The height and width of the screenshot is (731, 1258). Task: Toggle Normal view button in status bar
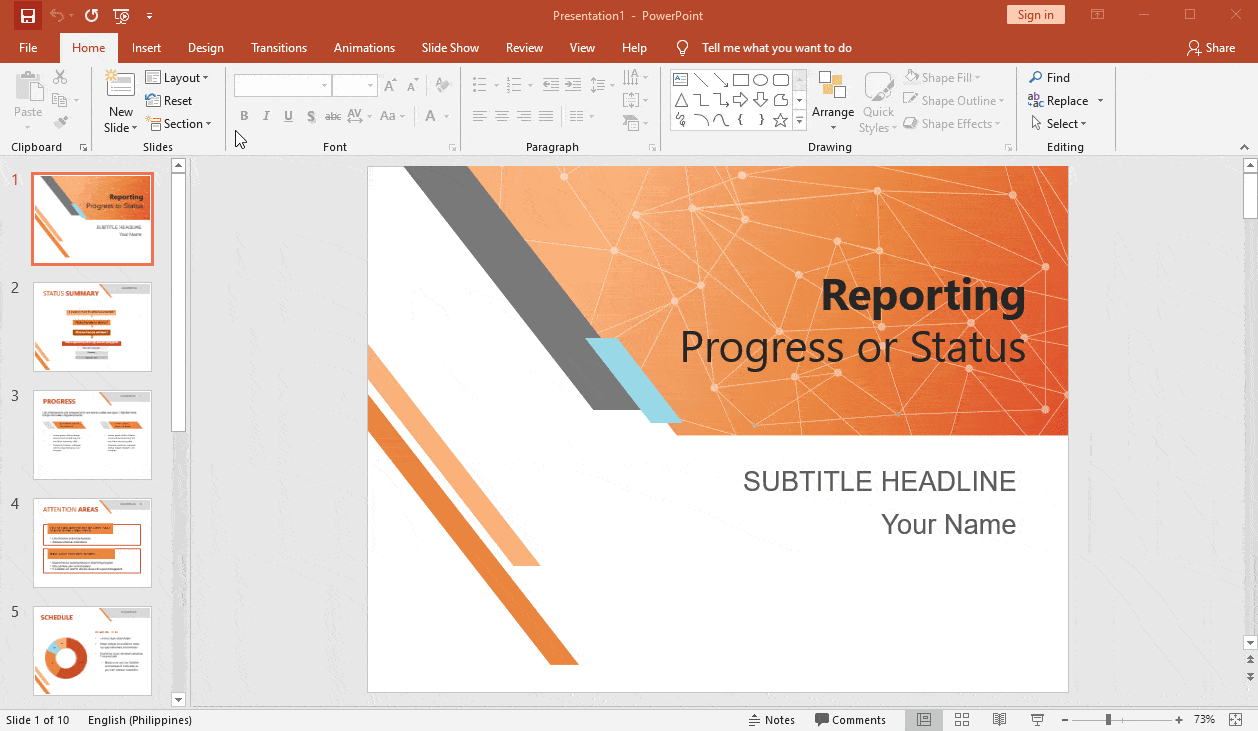click(923, 720)
